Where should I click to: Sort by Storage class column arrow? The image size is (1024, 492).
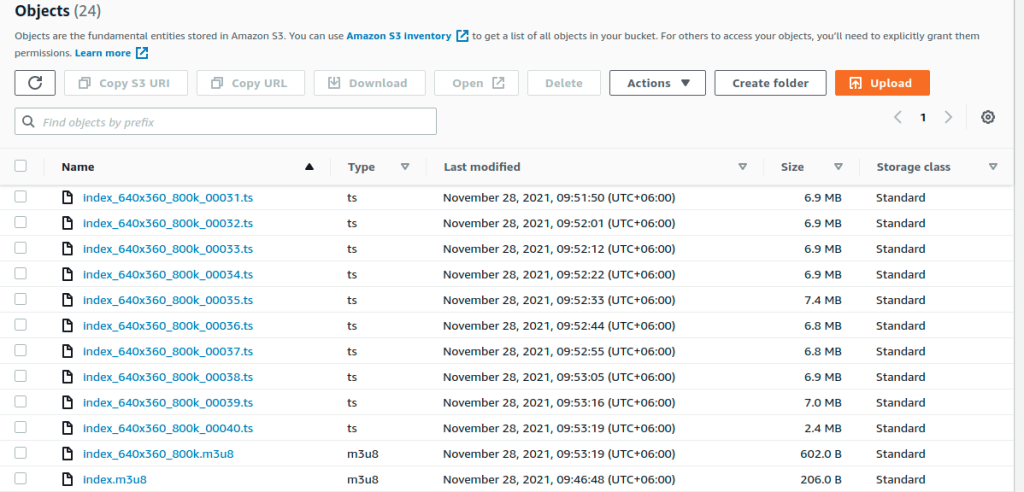[x=993, y=167]
